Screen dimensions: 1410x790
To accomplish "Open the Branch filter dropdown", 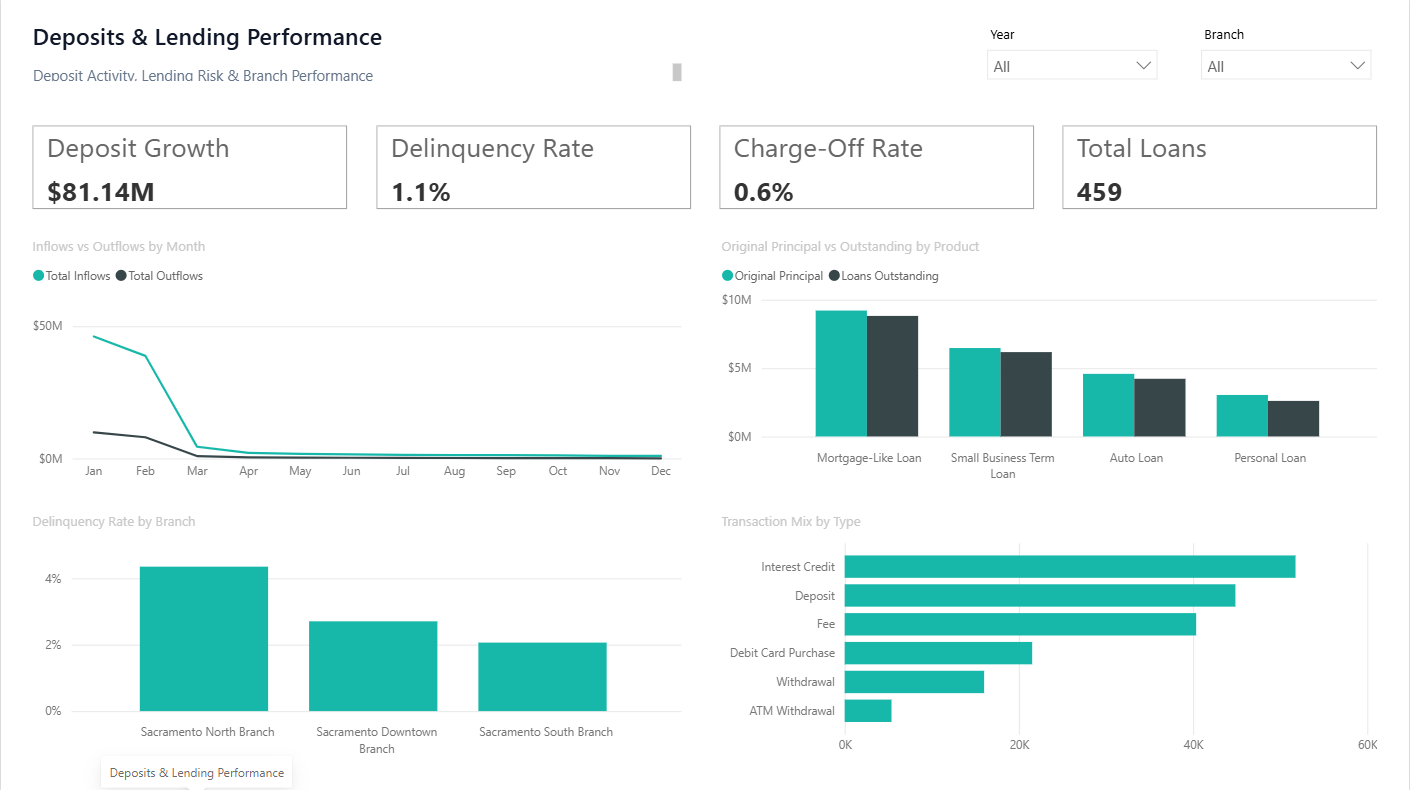I will point(1286,66).
